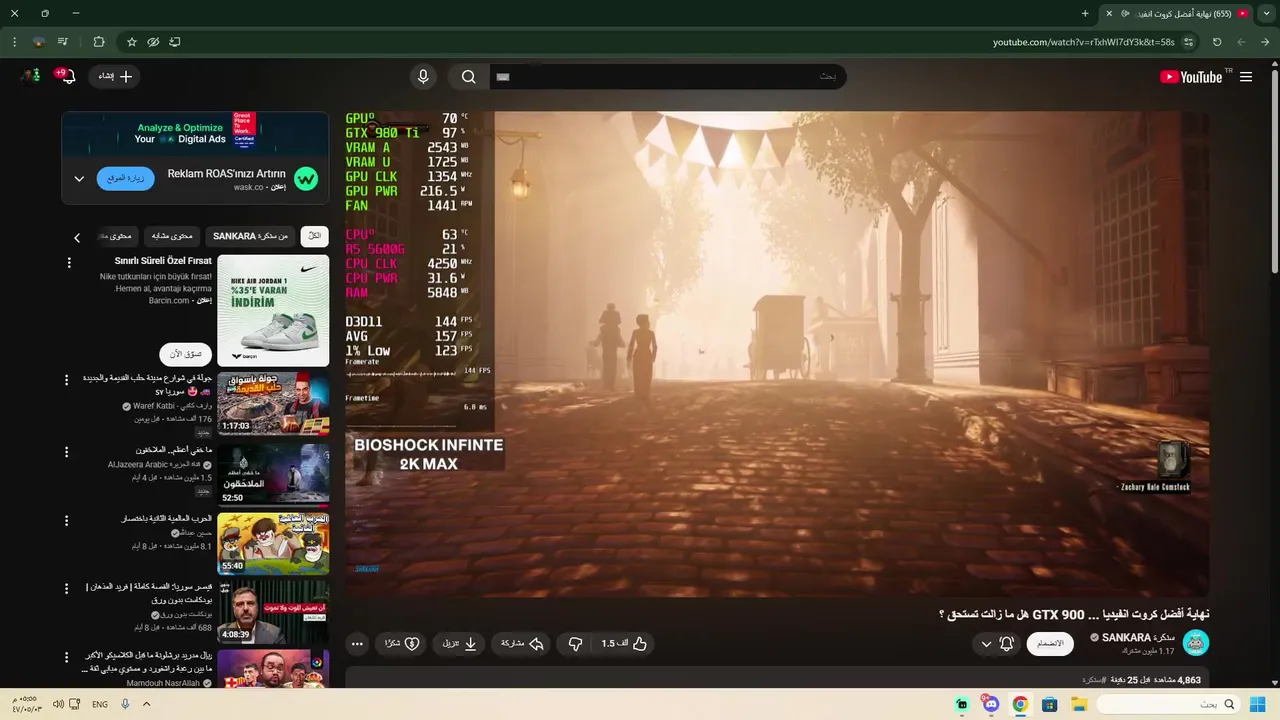Open options menu for the 4:08:39 video

click(x=67, y=589)
